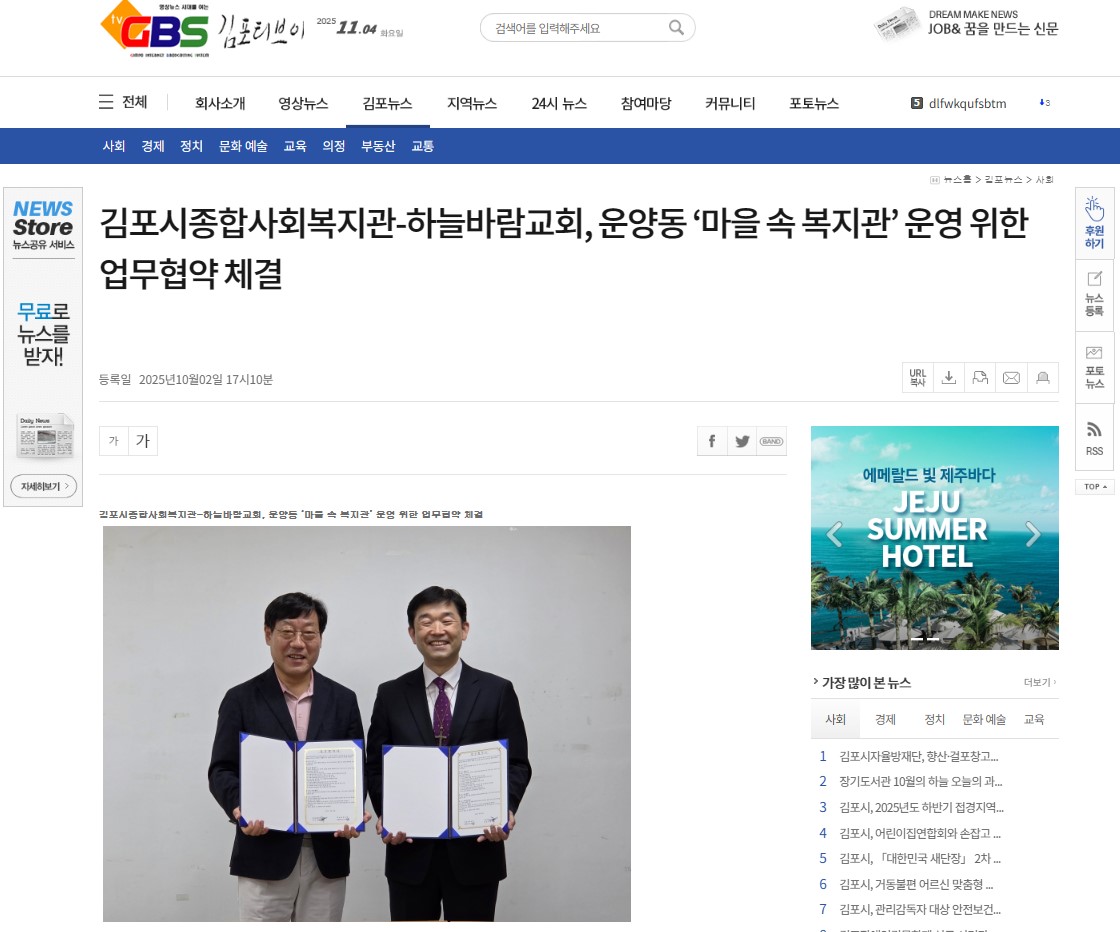Open the RSS feed icon

(x=1094, y=438)
